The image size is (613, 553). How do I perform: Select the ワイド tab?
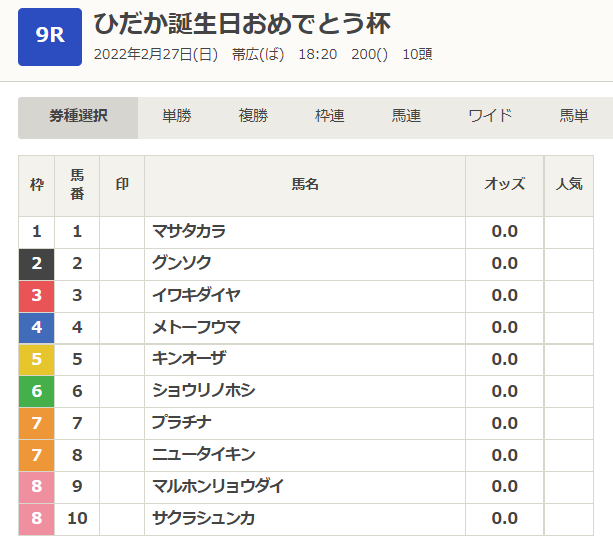pos(490,117)
